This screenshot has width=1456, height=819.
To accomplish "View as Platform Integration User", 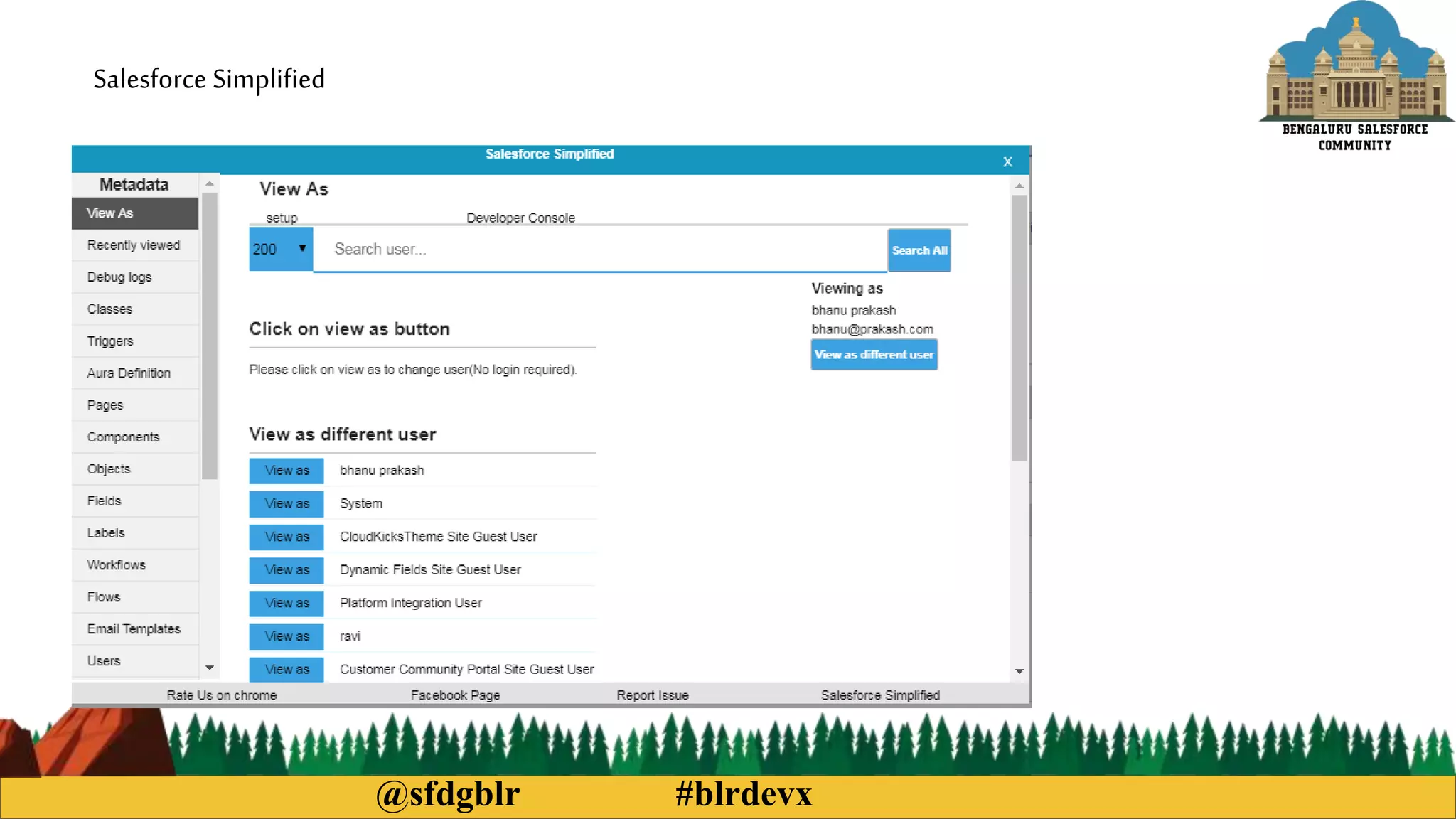I will 287,603.
